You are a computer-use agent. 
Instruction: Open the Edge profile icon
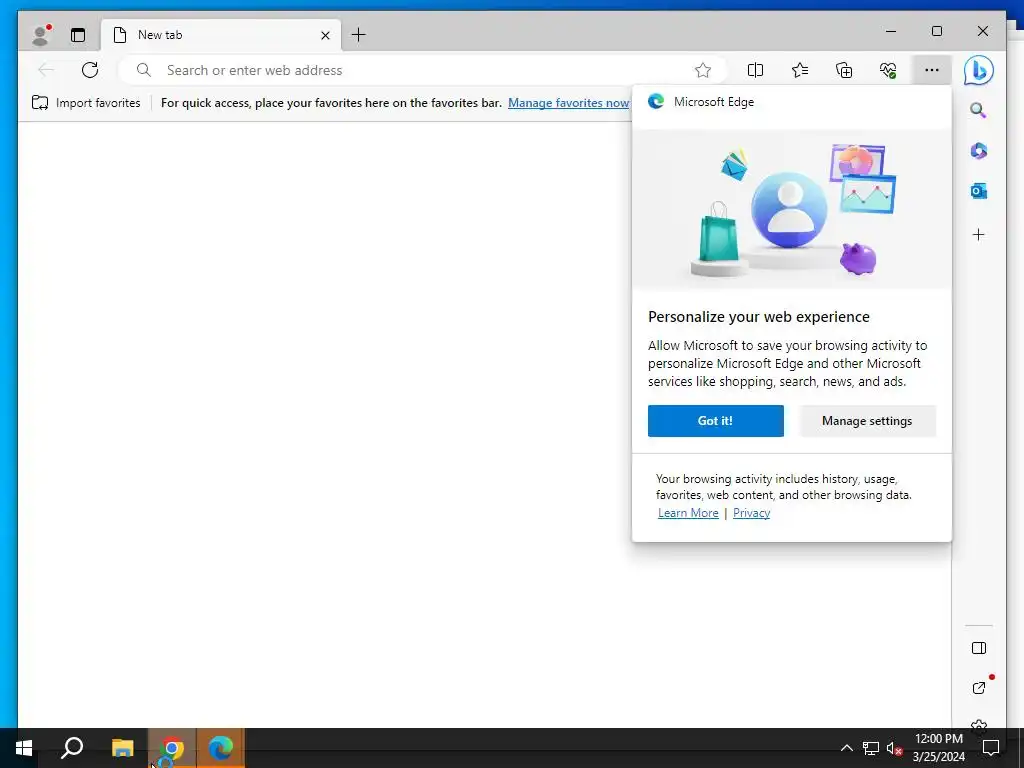[x=41, y=35]
